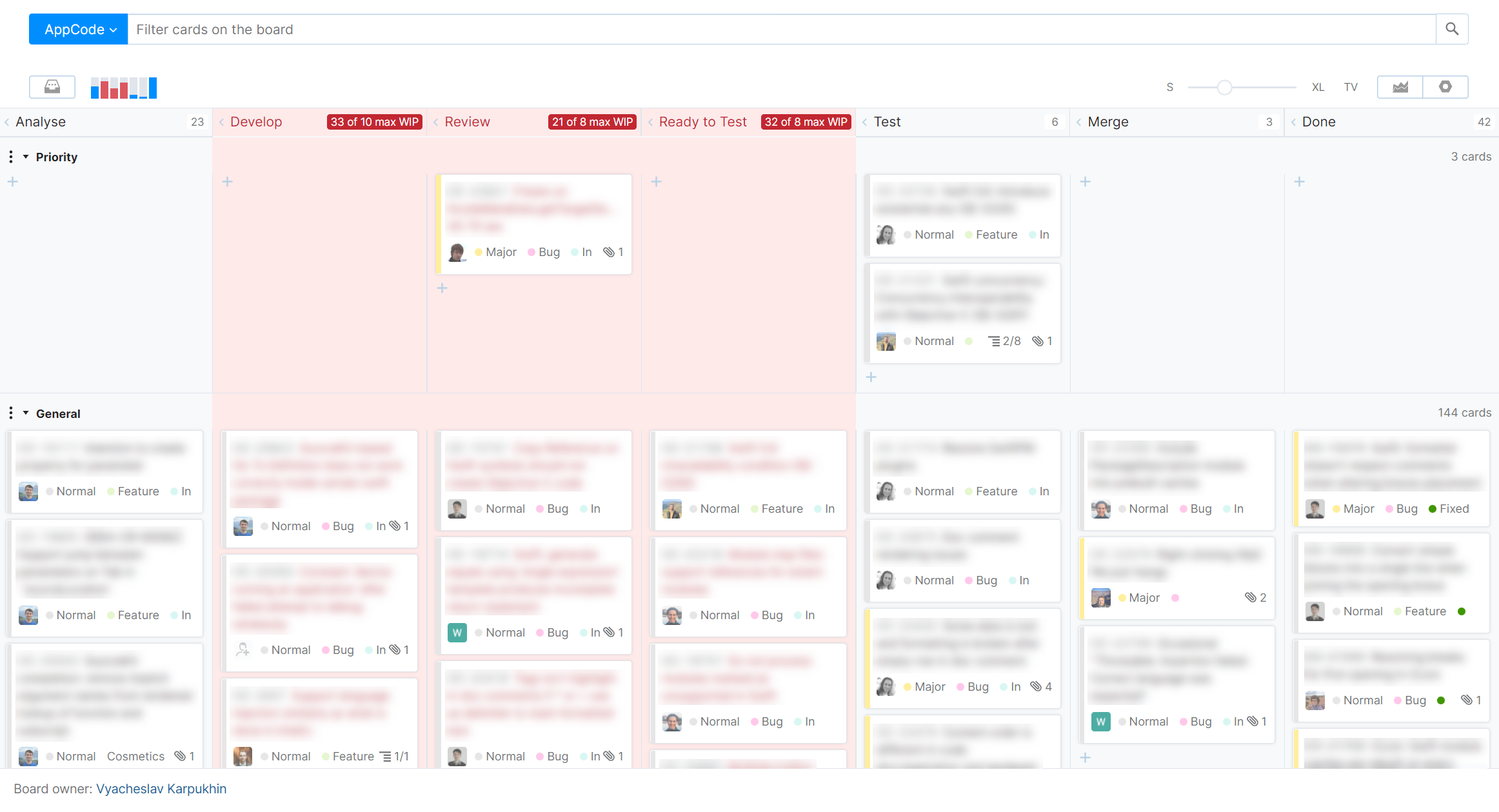Collapse the Priority swimlane triangle
The height and width of the screenshot is (812, 1499).
tap(26, 157)
